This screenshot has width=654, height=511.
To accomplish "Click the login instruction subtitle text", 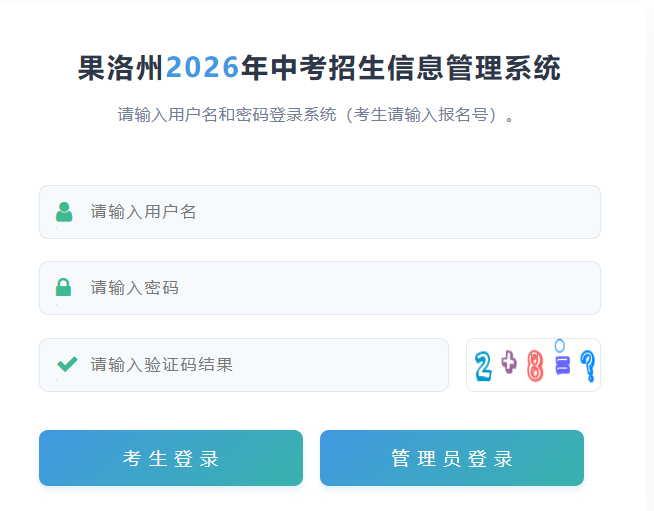I will coord(316,115).
